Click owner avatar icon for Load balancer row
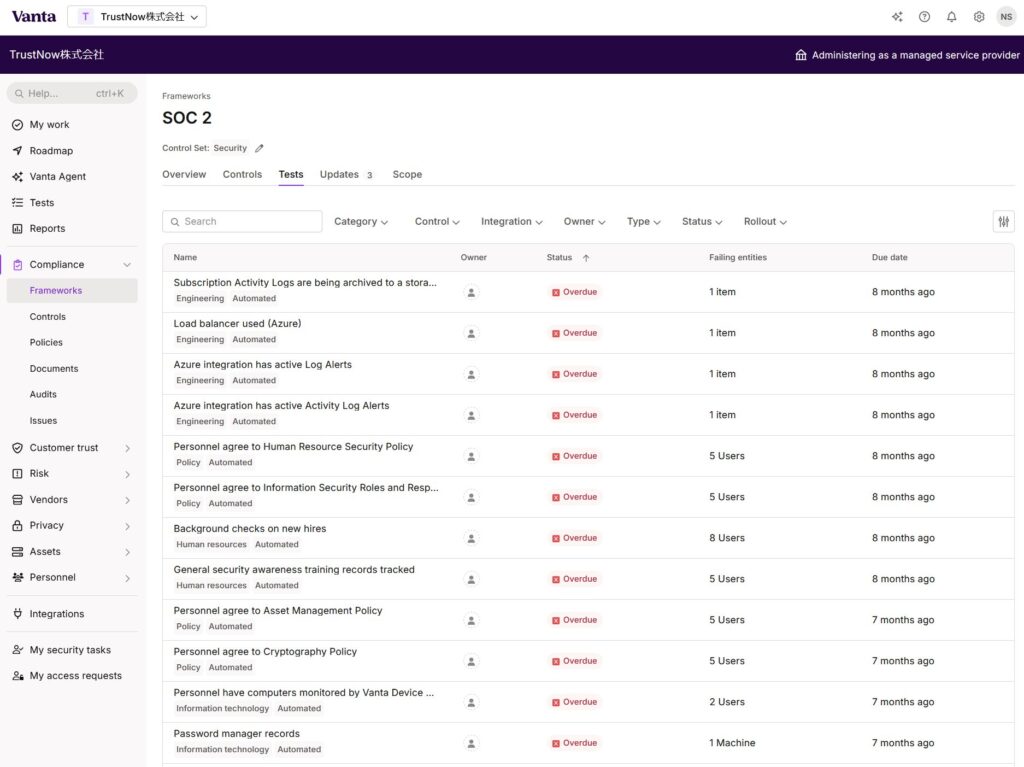The height and width of the screenshot is (767, 1024). pos(472,333)
